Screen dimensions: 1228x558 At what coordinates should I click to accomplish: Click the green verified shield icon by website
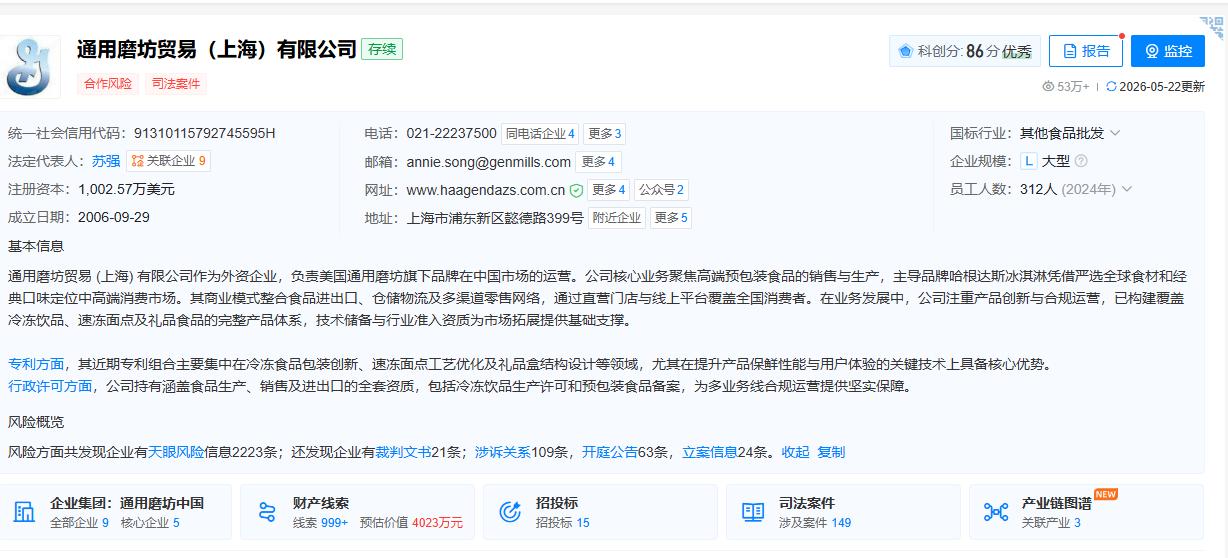pyautogui.click(x=576, y=190)
